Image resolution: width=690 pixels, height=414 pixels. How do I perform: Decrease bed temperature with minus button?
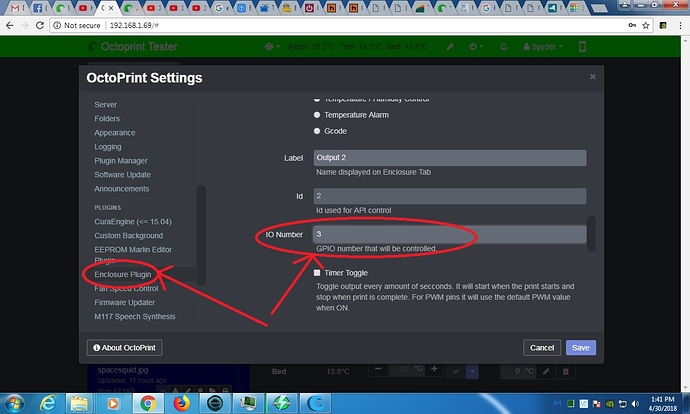(378, 369)
